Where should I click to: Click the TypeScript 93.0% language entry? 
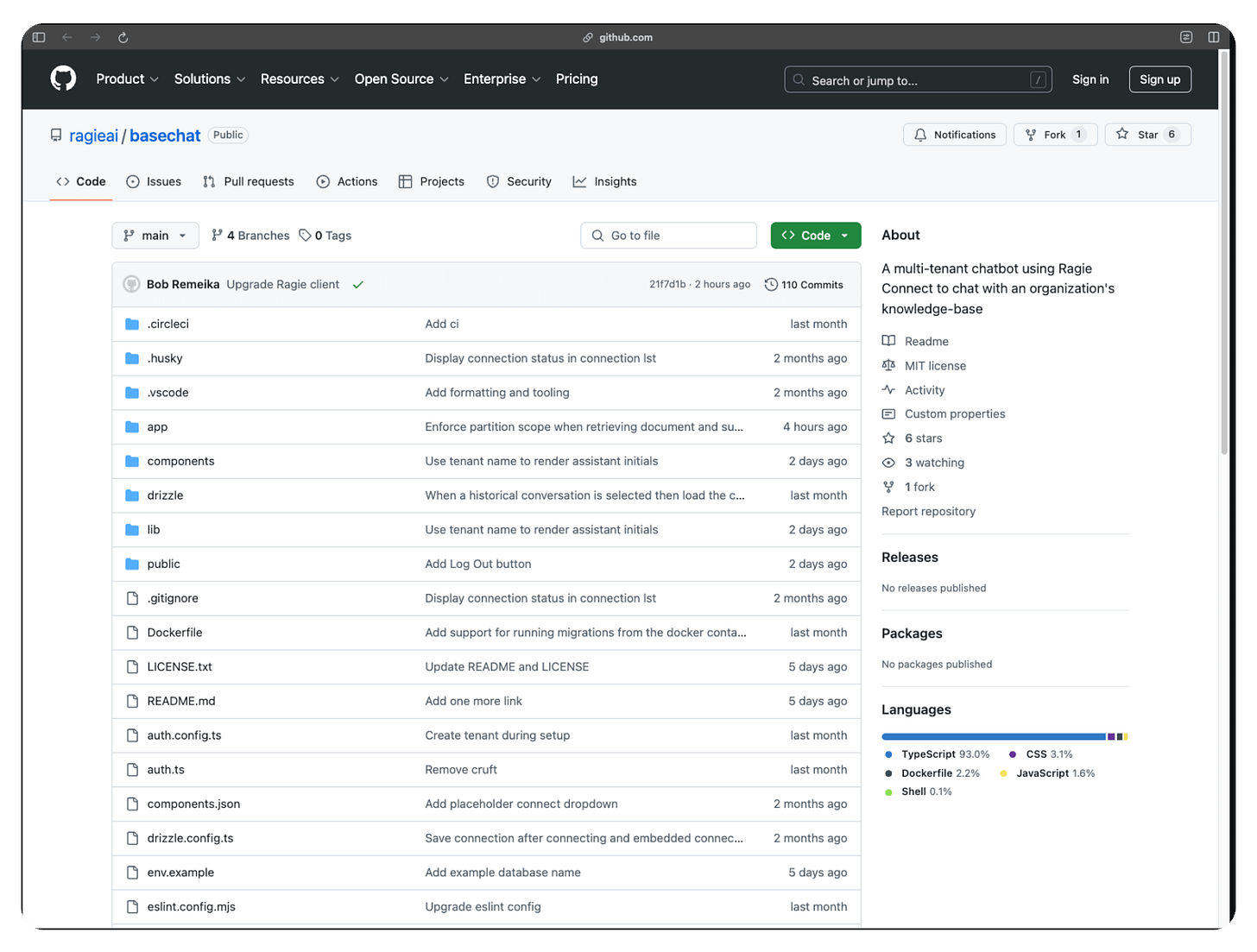tap(937, 754)
